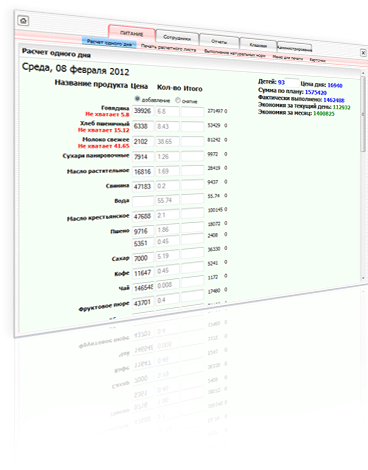The image size is (368, 470).
Task: Click the scrollbar down arrow
Action: (x=363, y=279)
